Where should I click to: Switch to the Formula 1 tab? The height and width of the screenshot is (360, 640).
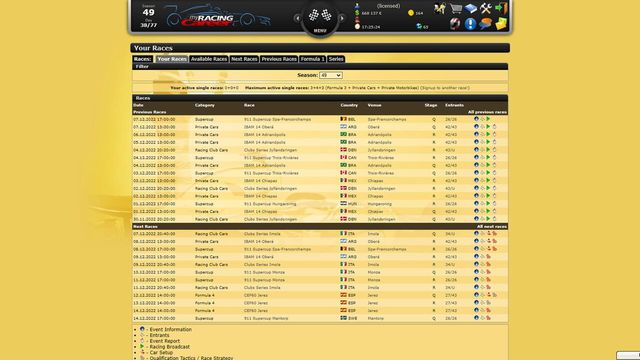(x=312, y=59)
